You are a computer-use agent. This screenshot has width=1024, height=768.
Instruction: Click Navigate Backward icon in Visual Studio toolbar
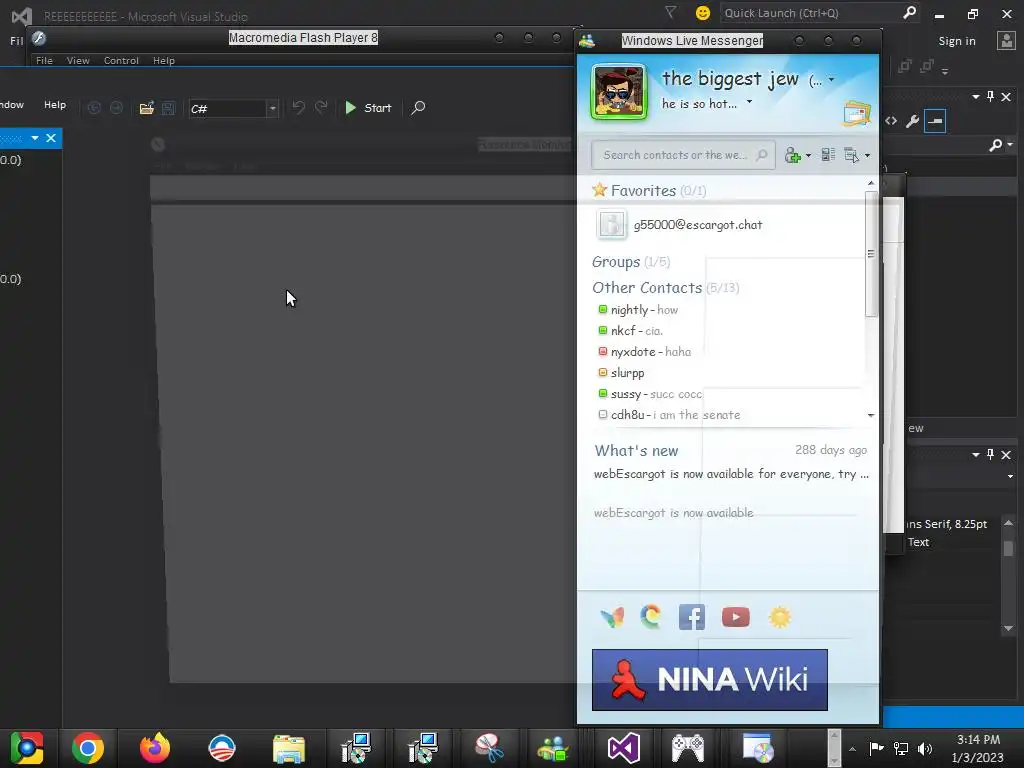click(94, 108)
